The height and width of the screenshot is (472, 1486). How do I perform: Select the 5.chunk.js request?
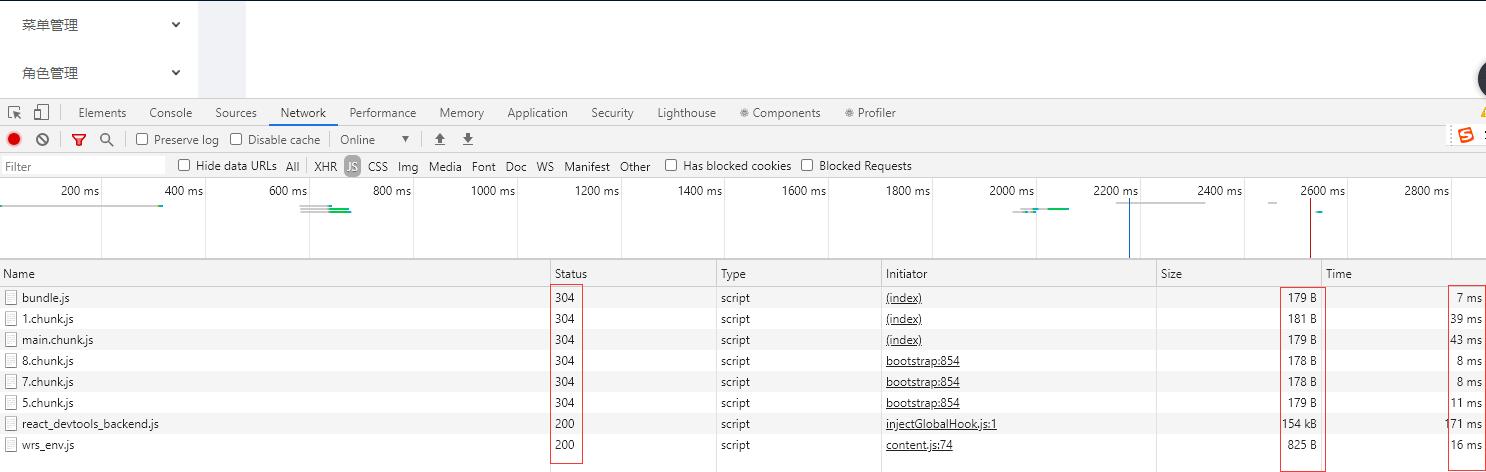point(743,403)
